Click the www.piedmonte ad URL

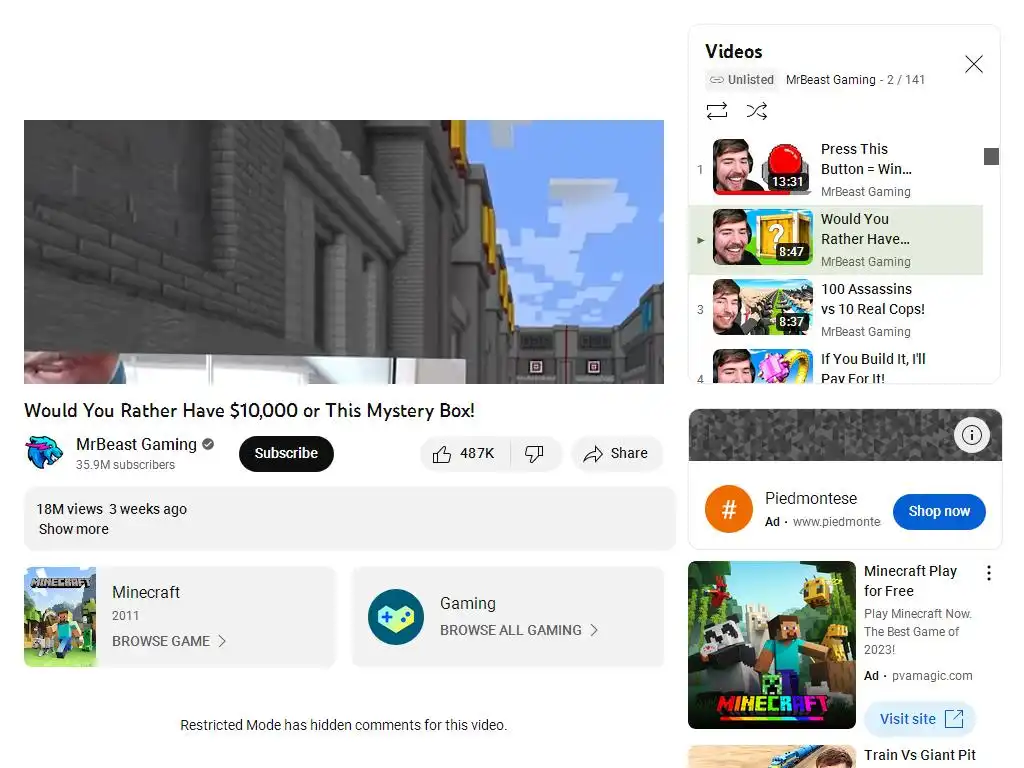[x=837, y=522]
